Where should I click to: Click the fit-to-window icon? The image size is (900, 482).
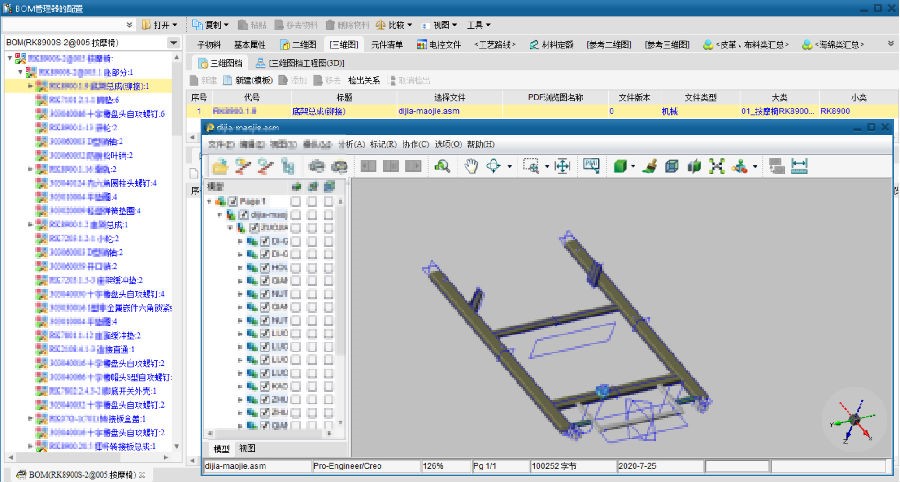(562, 167)
